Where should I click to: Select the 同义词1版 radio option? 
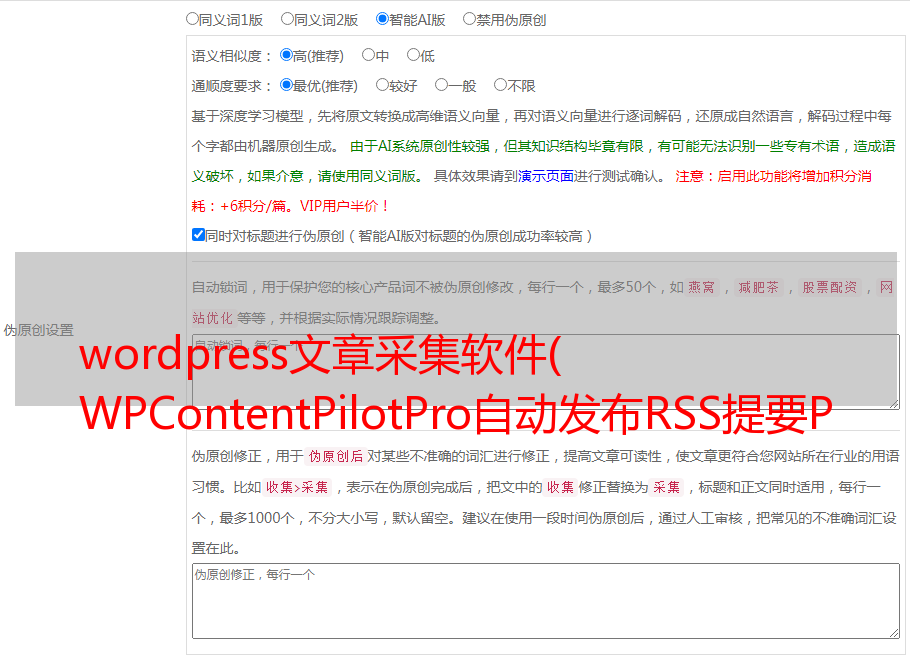[x=192, y=19]
